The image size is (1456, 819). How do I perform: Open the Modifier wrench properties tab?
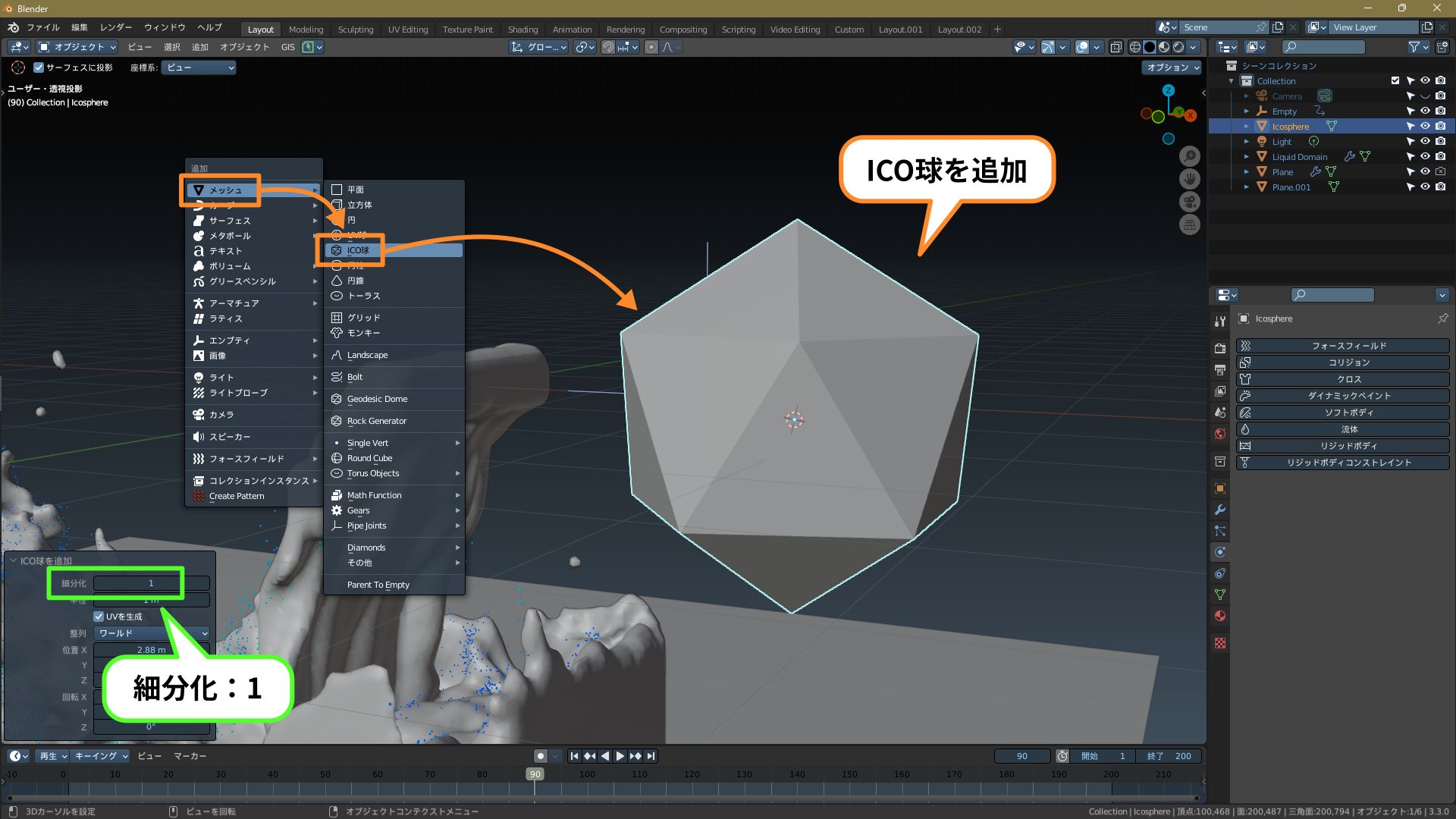[1220, 510]
